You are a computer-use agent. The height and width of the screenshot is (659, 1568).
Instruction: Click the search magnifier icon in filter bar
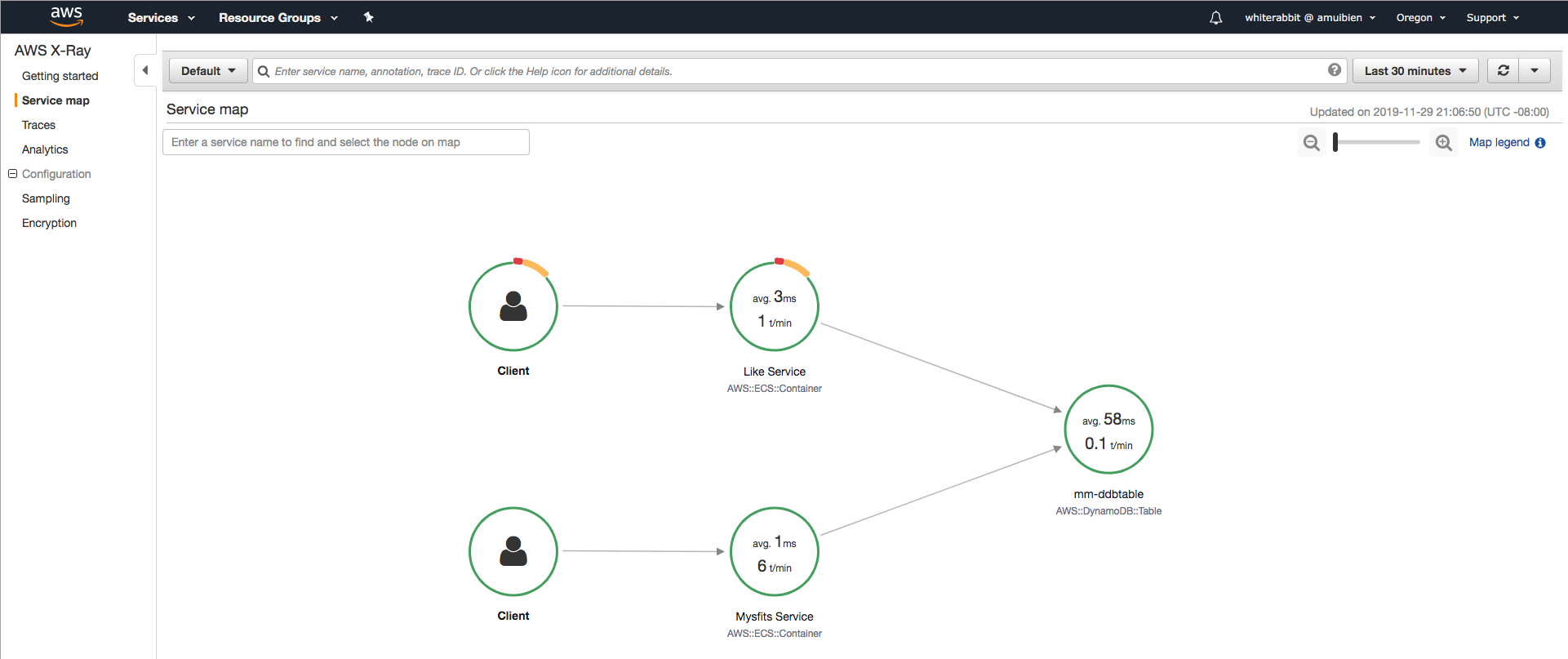(x=264, y=71)
